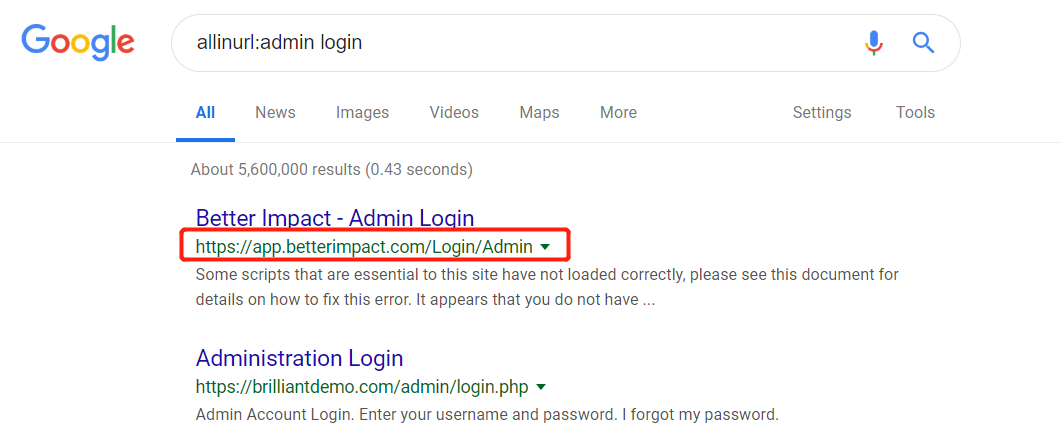This screenshot has height=445, width=1061.
Task: Open the Settings menu
Action: point(822,112)
